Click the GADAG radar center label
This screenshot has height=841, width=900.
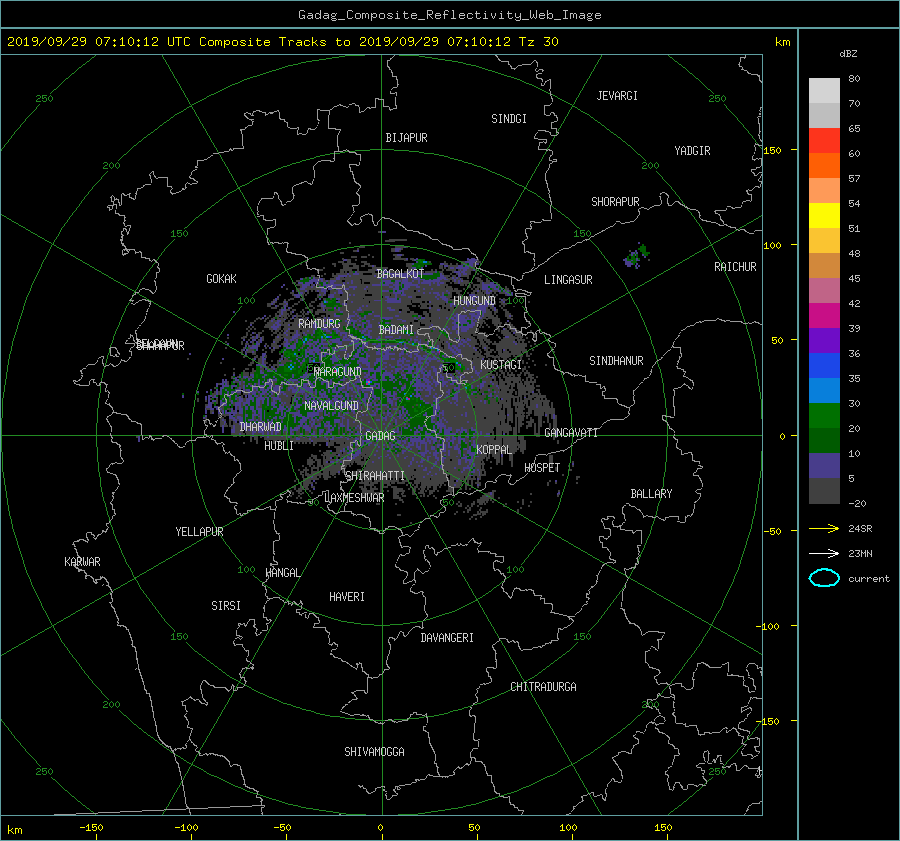tap(380, 436)
